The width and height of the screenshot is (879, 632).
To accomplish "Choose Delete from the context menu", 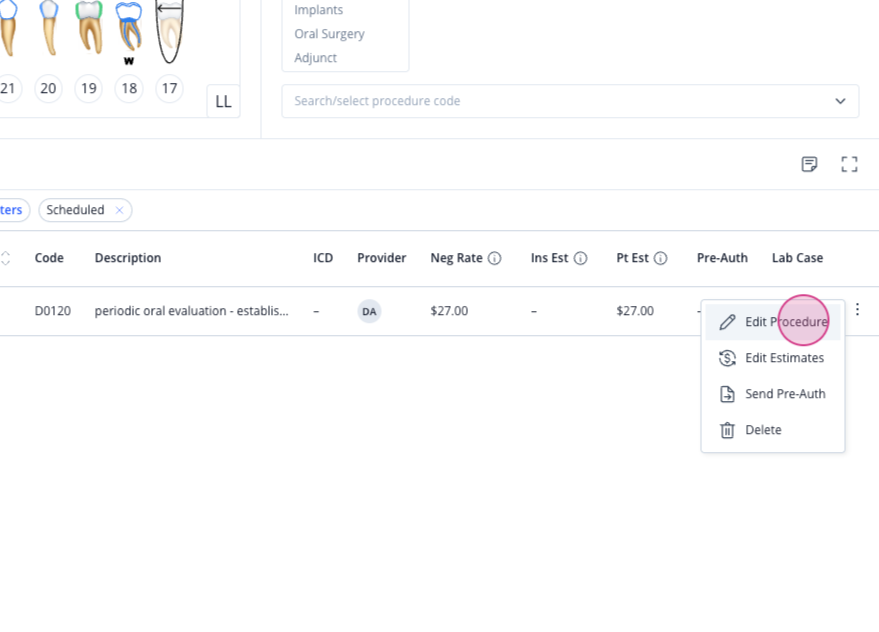I will pos(772,430).
